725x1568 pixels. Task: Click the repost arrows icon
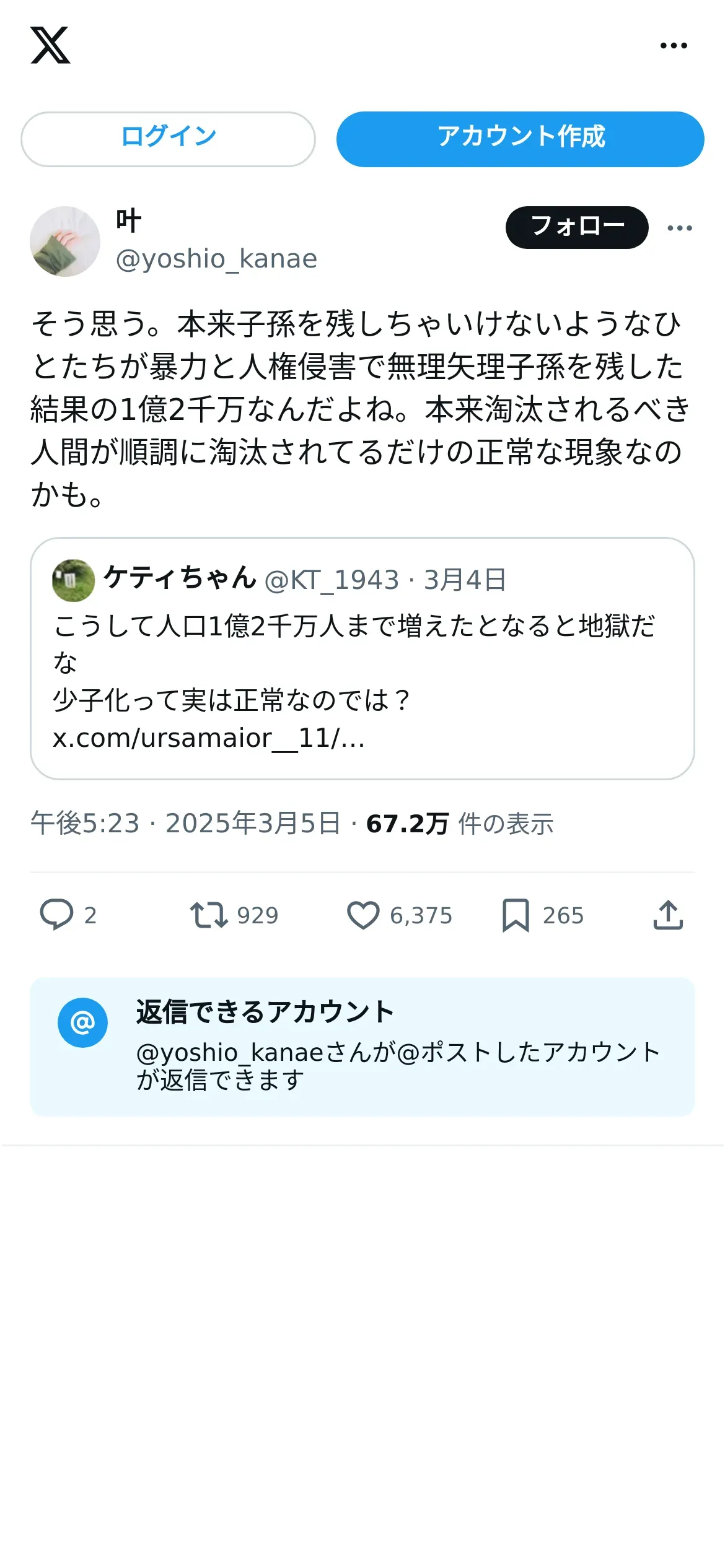click(x=208, y=915)
